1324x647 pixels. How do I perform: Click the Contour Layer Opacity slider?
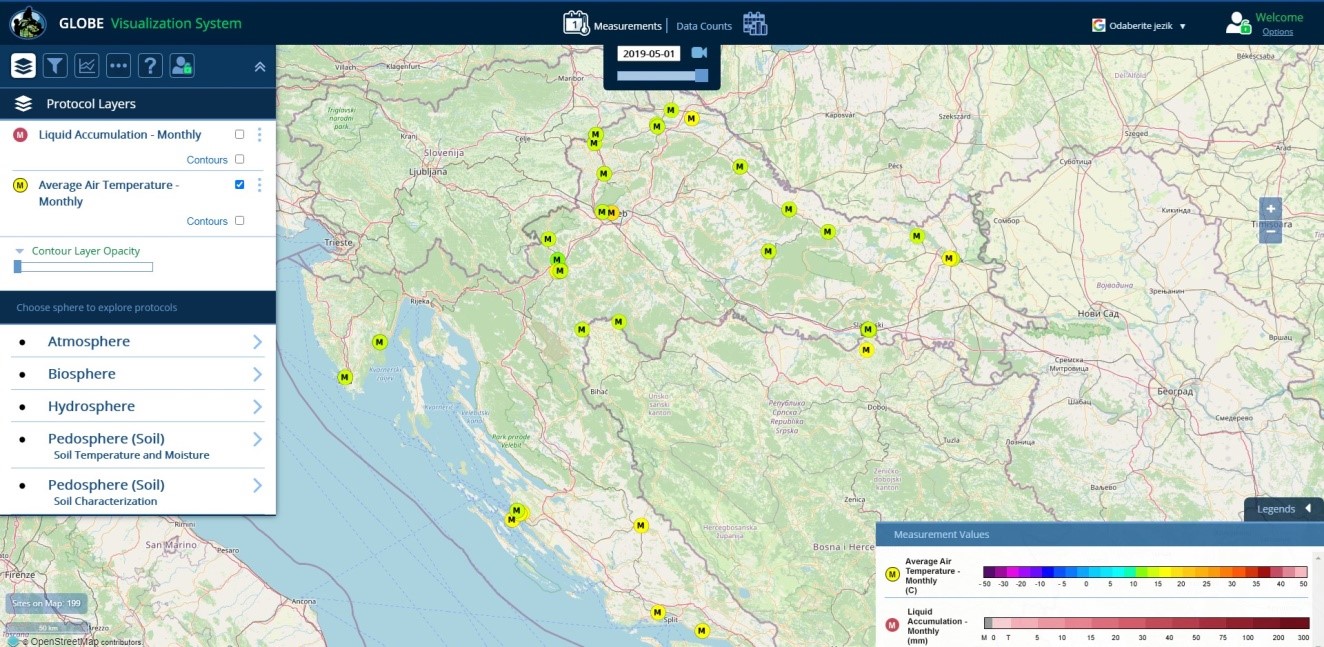click(x=83, y=267)
